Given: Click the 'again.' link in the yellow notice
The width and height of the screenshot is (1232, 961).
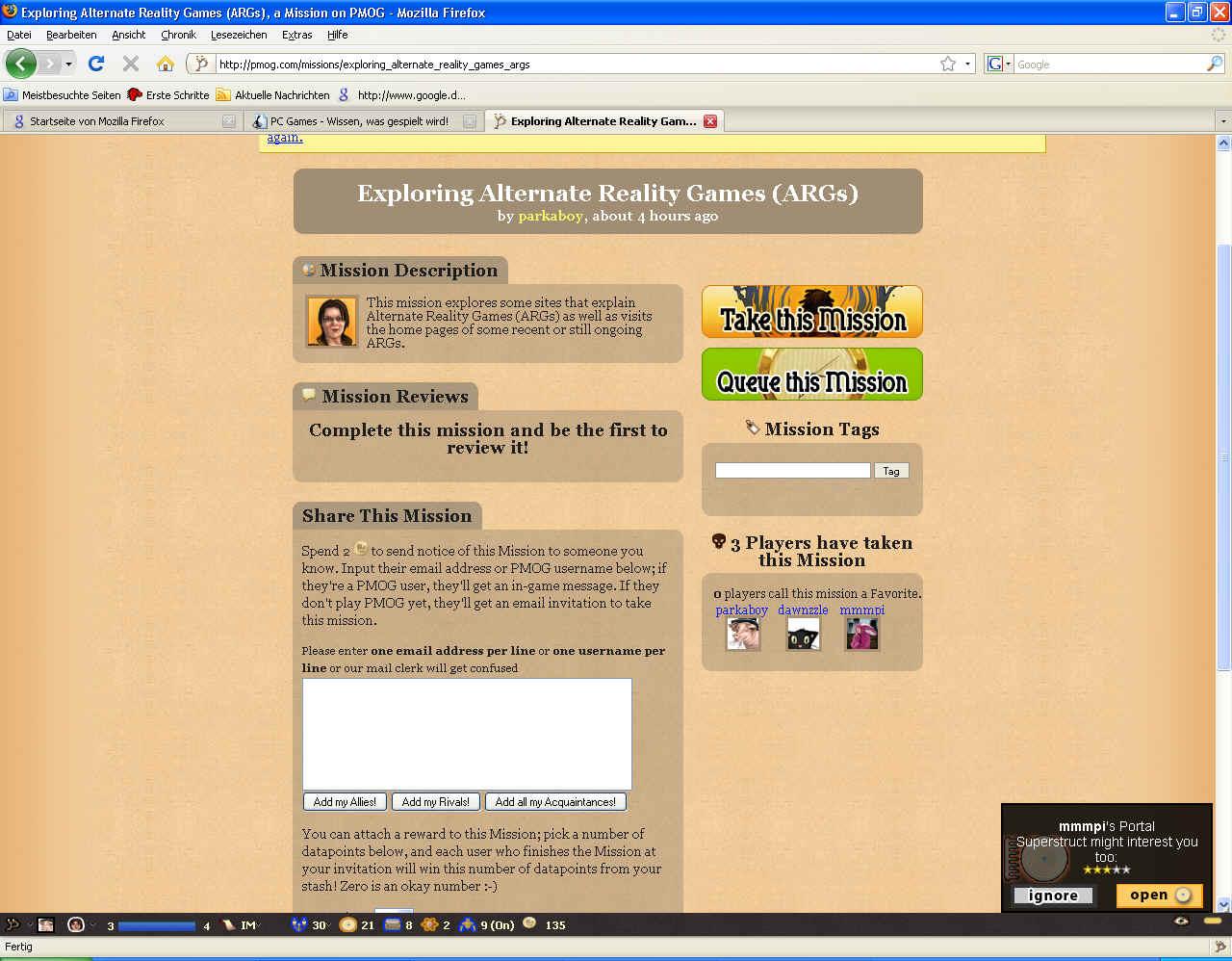Looking at the screenshot, I should [285, 138].
